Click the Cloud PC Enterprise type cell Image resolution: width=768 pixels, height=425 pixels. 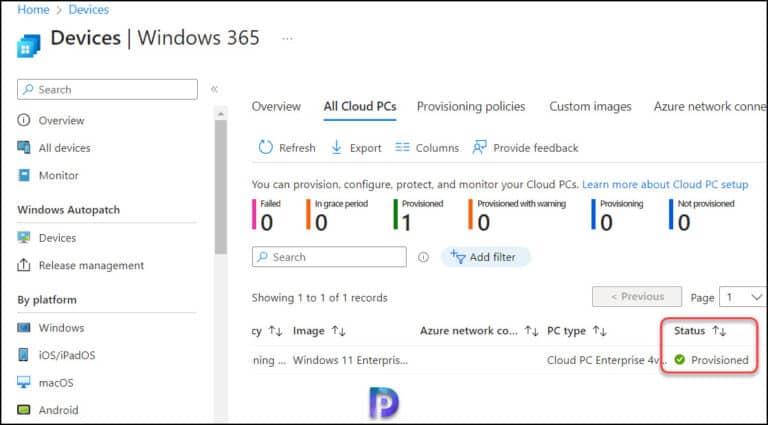605,360
